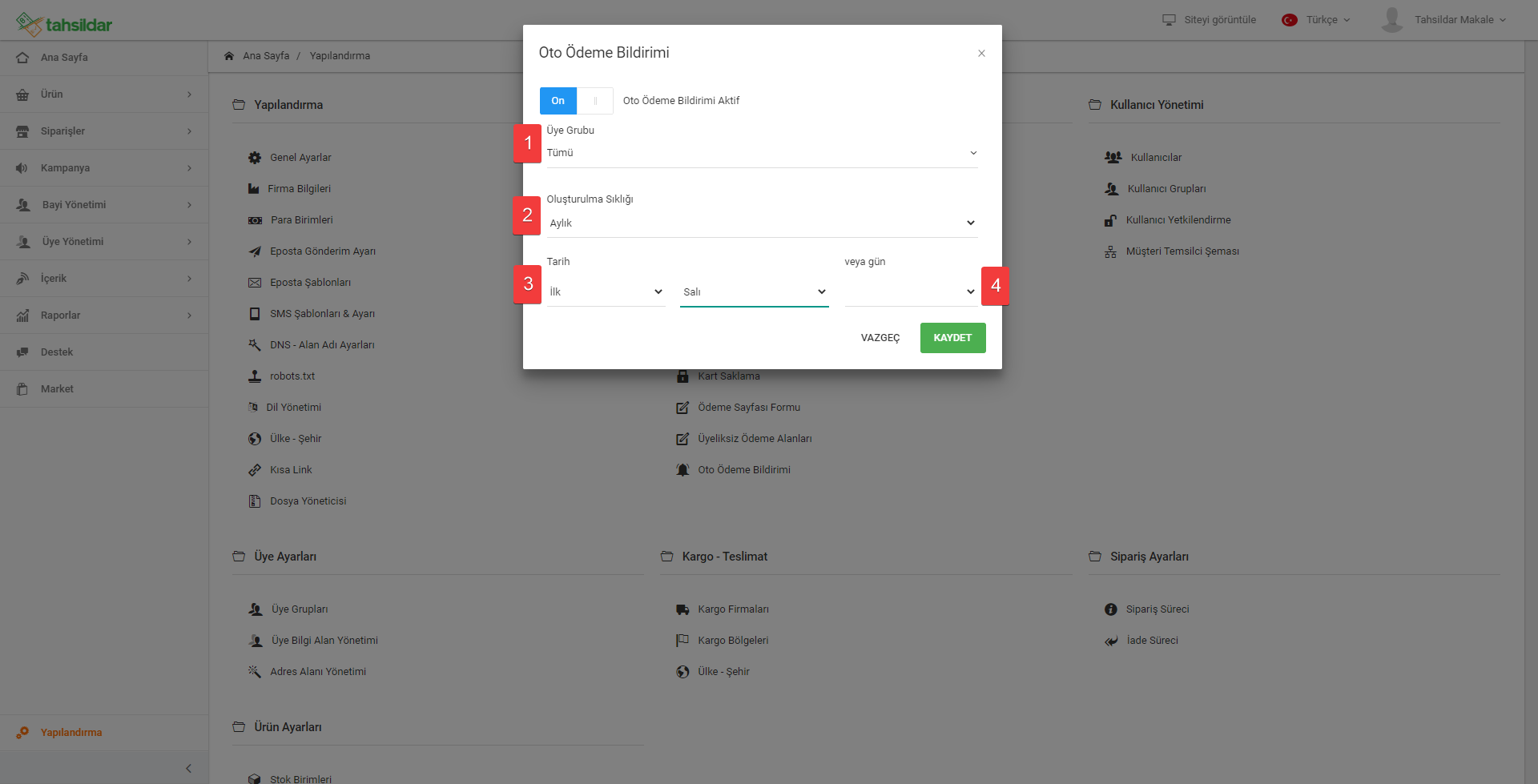Open the İlk date order dropdown
Image resolution: width=1538 pixels, height=784 pixels.
click(606, 291)
